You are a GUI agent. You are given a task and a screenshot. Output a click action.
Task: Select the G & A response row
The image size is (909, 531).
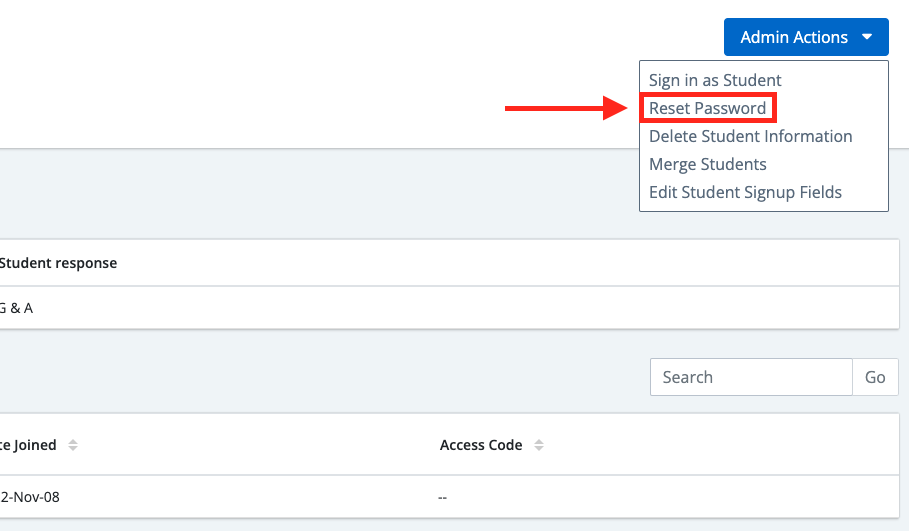click(x=449, y=308)
